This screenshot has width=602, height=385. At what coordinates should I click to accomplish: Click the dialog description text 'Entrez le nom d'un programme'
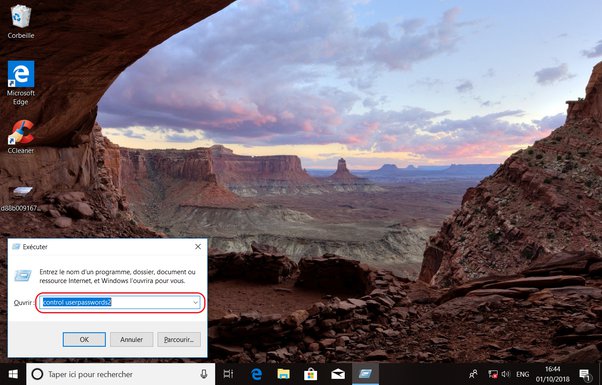pyautogui.click(x=117, y=276)
